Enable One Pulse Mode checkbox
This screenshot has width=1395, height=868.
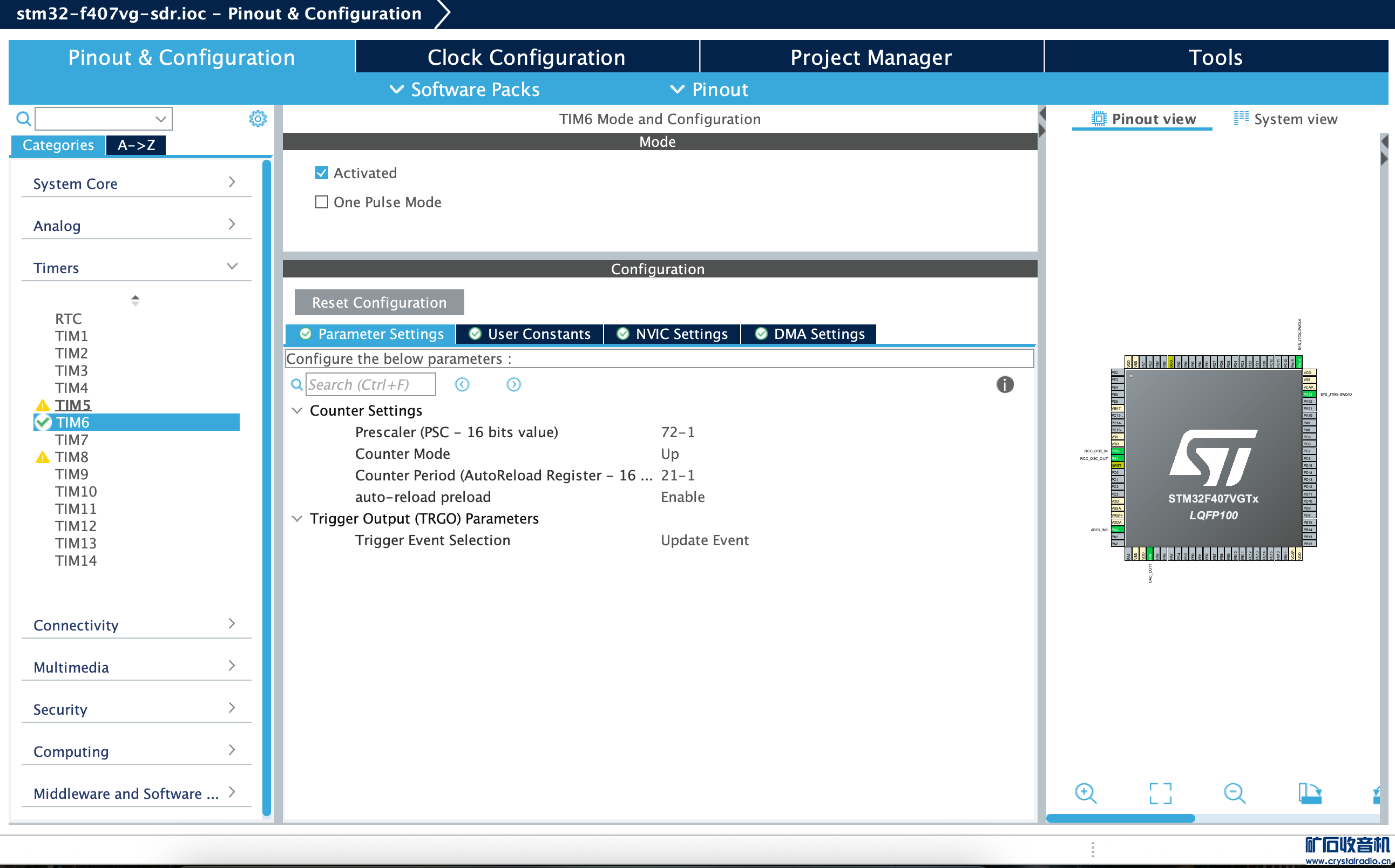click(321, 202)
